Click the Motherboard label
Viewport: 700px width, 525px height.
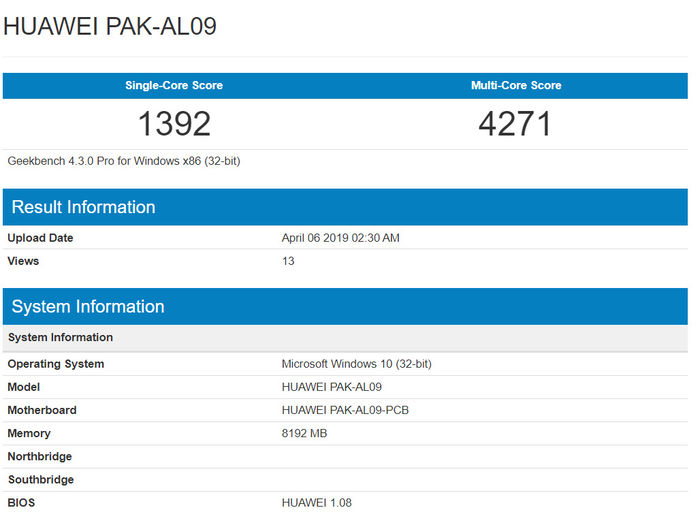click(42, 410)
